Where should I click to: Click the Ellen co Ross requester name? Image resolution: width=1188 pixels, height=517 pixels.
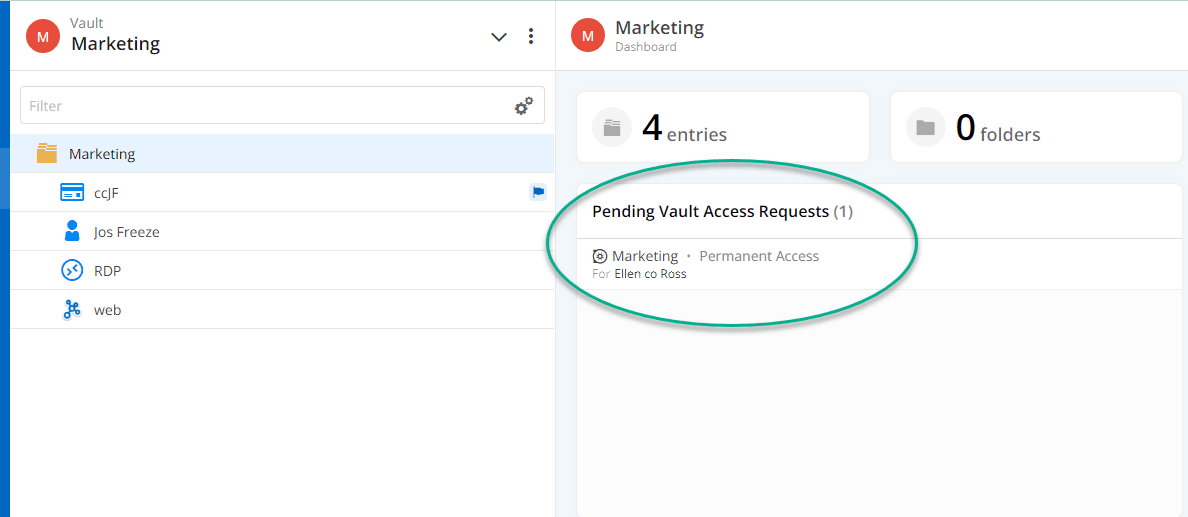pos(650,274)
